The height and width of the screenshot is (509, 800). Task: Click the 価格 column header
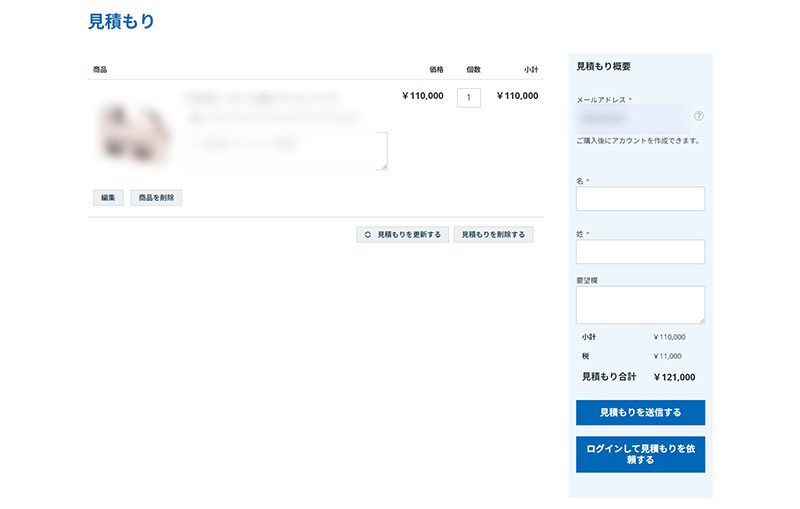tap(436, 69)
